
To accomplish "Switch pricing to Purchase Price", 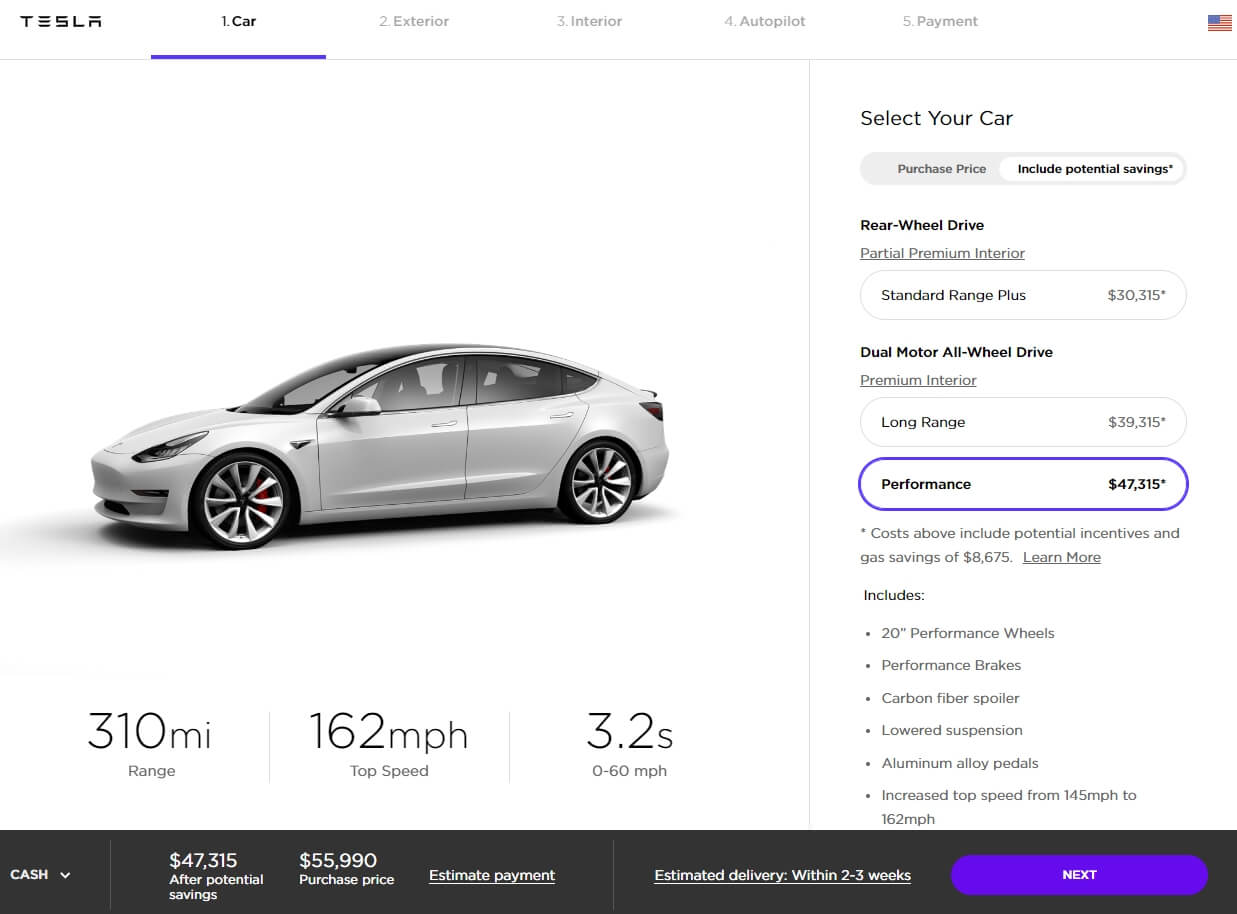I will click(x=941, y=169).
